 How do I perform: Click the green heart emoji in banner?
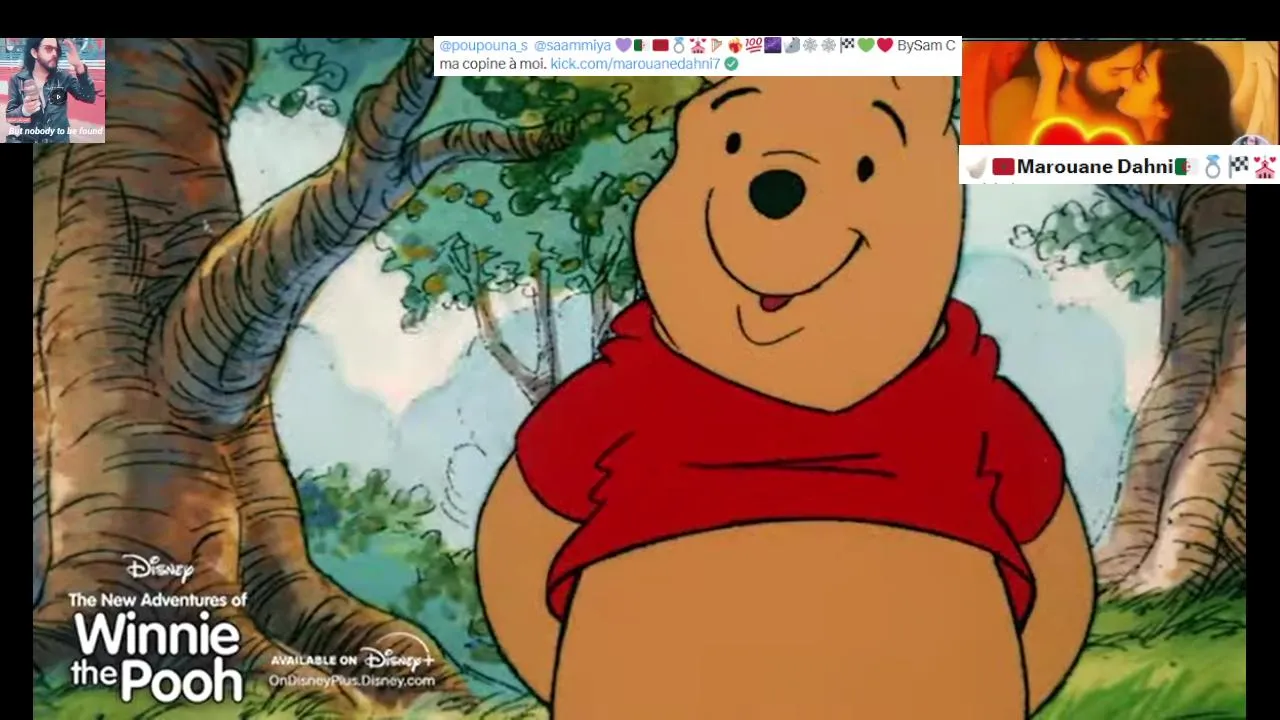click(x=866, y=46)
